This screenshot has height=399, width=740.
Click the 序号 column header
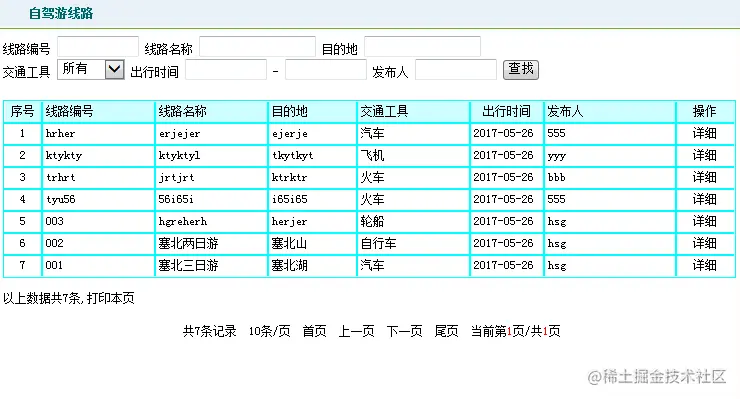point(22,111)
